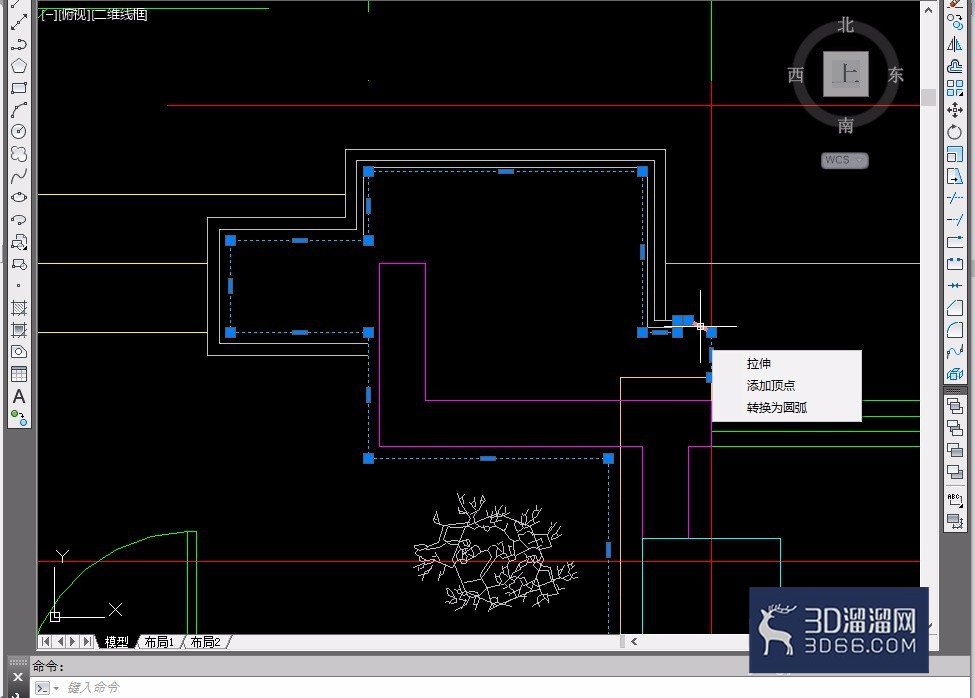
Task: Select the Elliptical Arc tool
Action: tap(19, 219)
